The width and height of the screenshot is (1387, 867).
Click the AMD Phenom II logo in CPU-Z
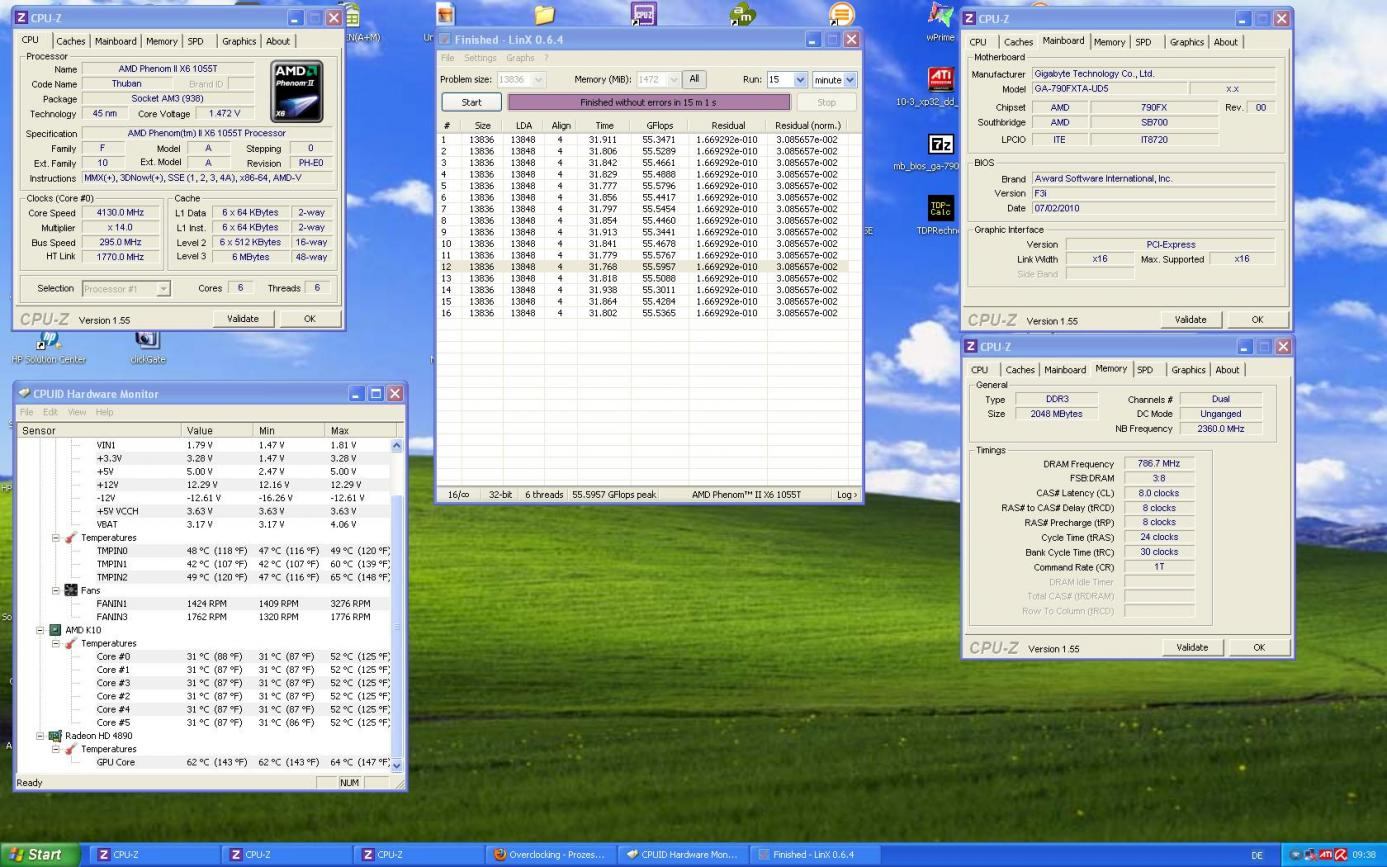[x=297, y=92]
